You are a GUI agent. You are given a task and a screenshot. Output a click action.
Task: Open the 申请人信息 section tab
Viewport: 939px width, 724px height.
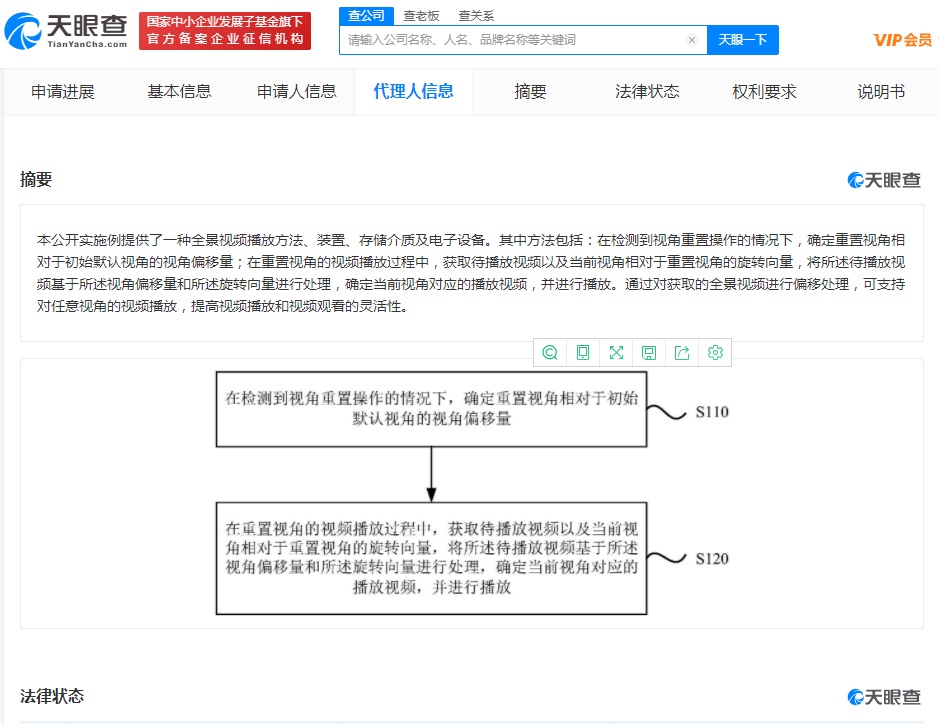click(296, 92)
